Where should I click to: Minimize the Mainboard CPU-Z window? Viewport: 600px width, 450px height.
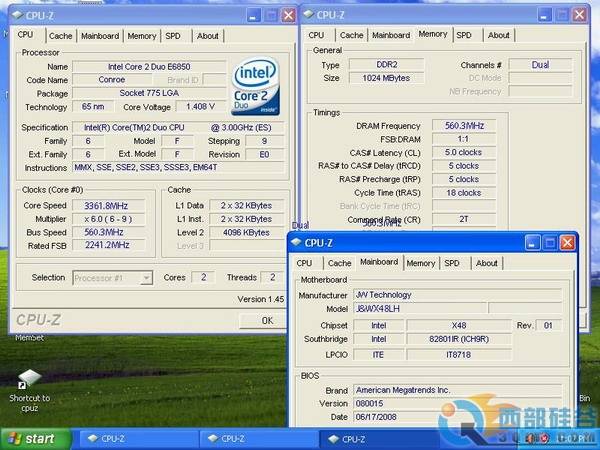(532, 243)
